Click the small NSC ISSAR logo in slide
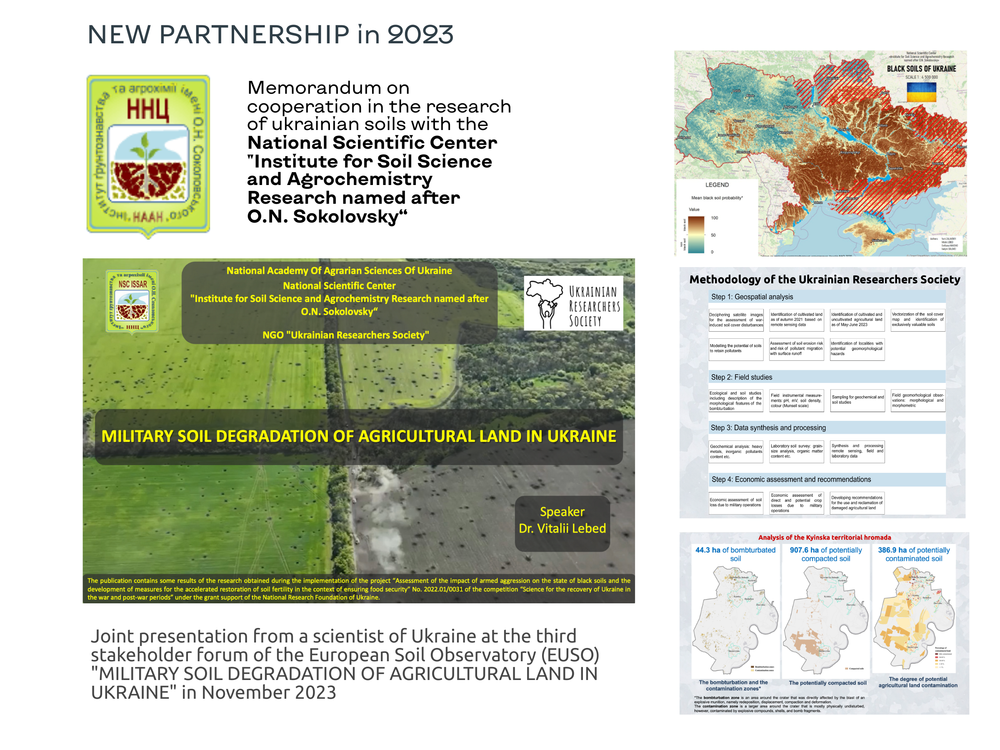Screen dimensions: 1000x750 click(133, 302)
